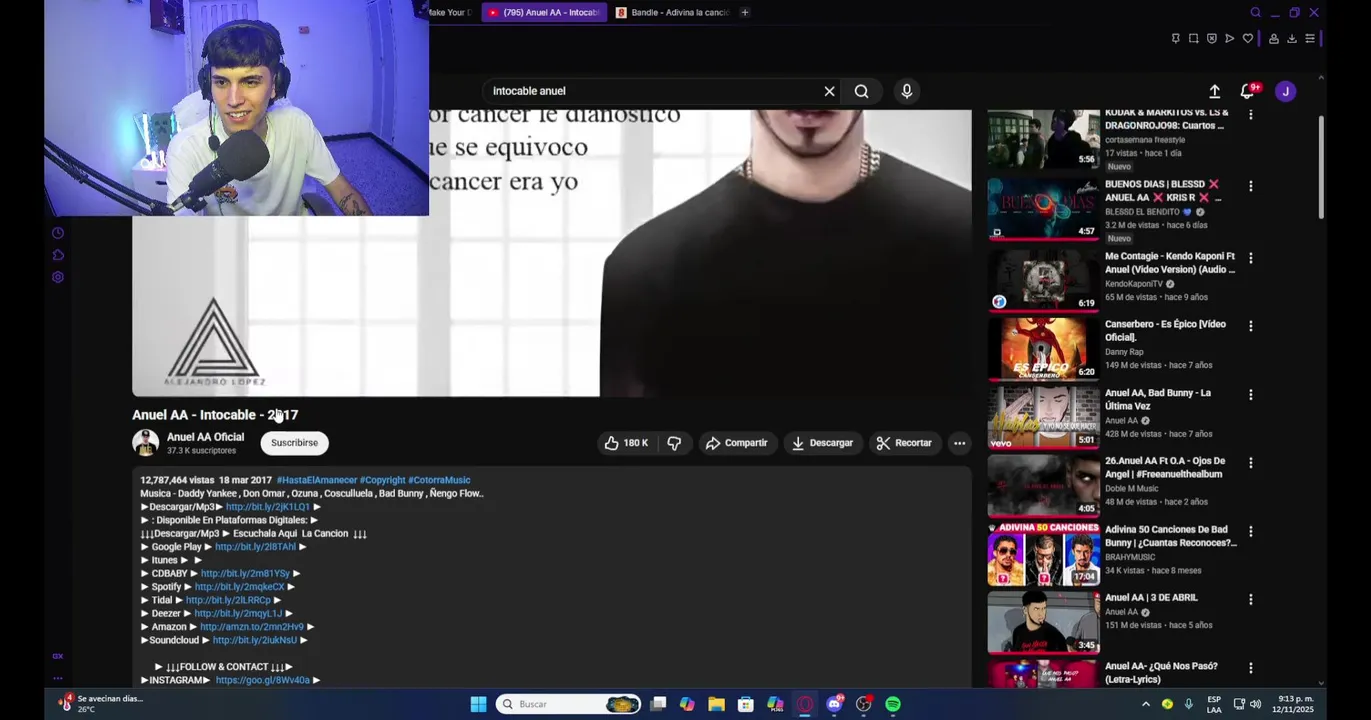Open File Explorer from the taskbar
Image resolution: width=1371 pixels, height=720 pixels.
(716, 705)
